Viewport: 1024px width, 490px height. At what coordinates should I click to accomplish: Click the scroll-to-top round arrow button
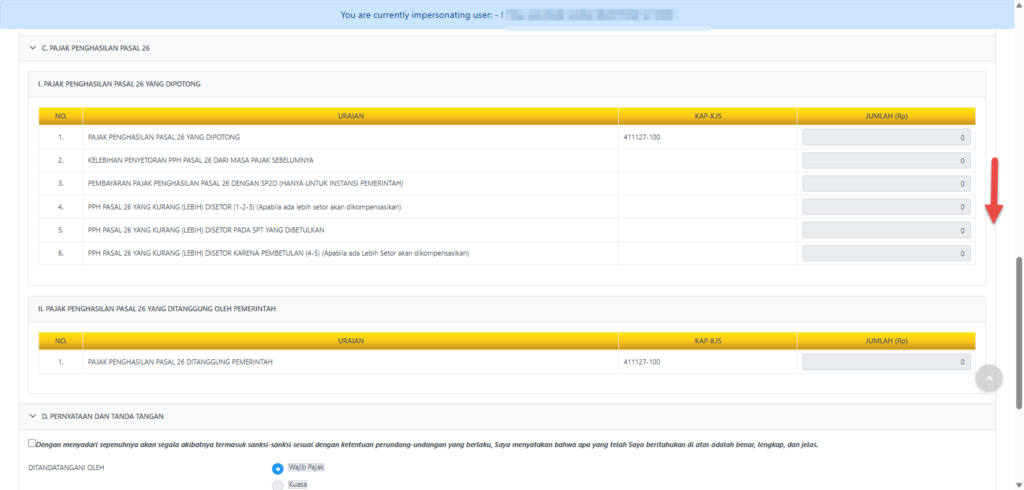(988, 377)
